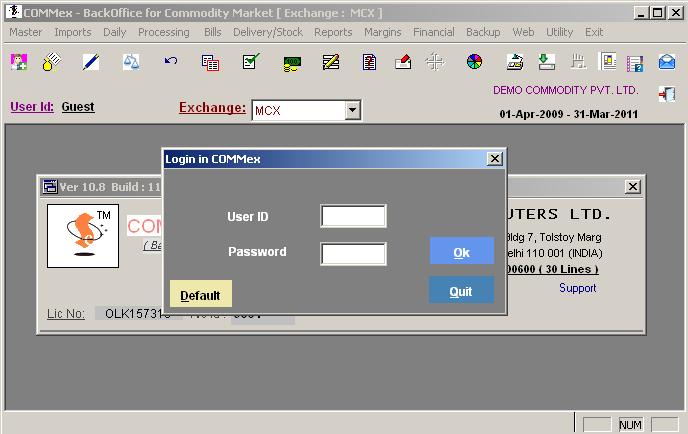Click the colorful pie chart icon

[x=475, y=62]
